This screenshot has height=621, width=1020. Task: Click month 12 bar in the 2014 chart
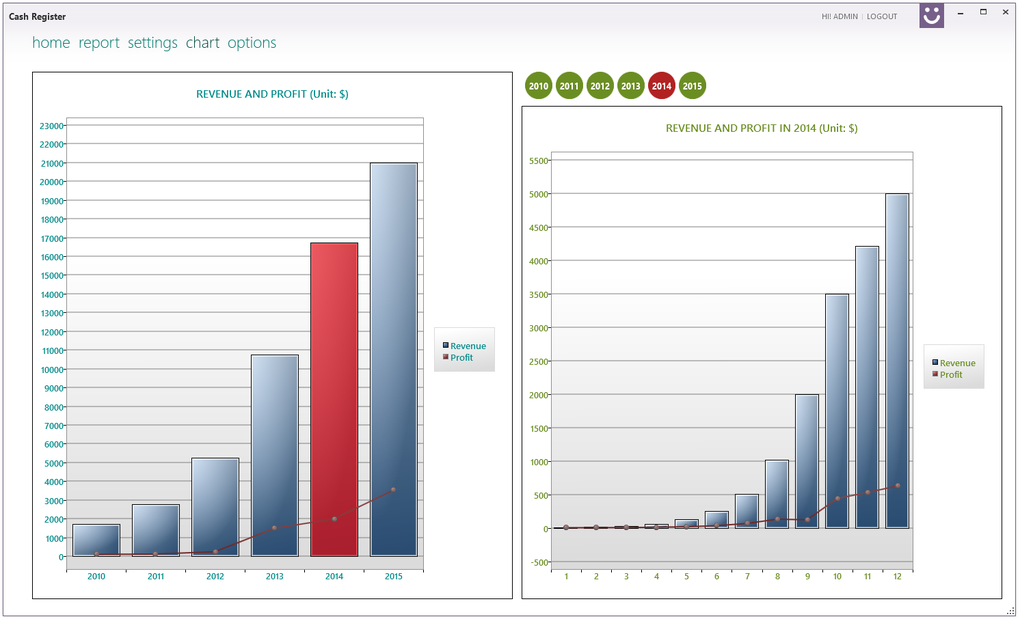[897, 361]
